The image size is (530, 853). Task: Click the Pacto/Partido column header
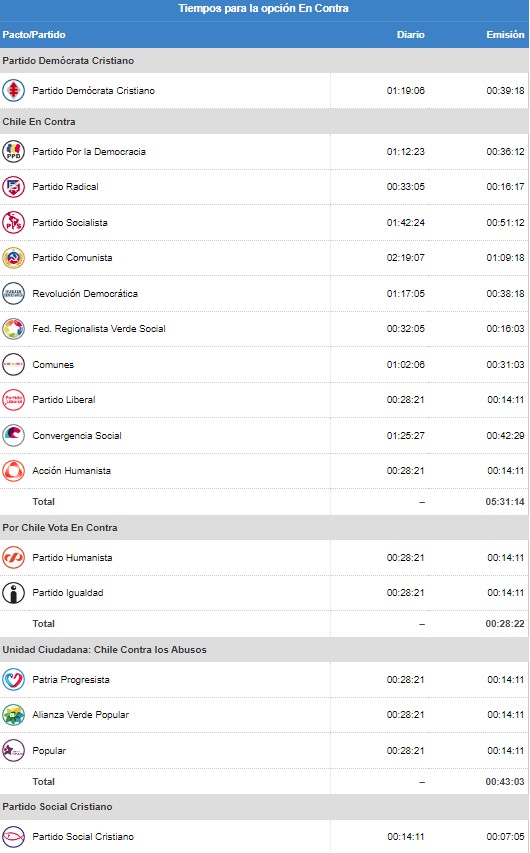point(34,34)
